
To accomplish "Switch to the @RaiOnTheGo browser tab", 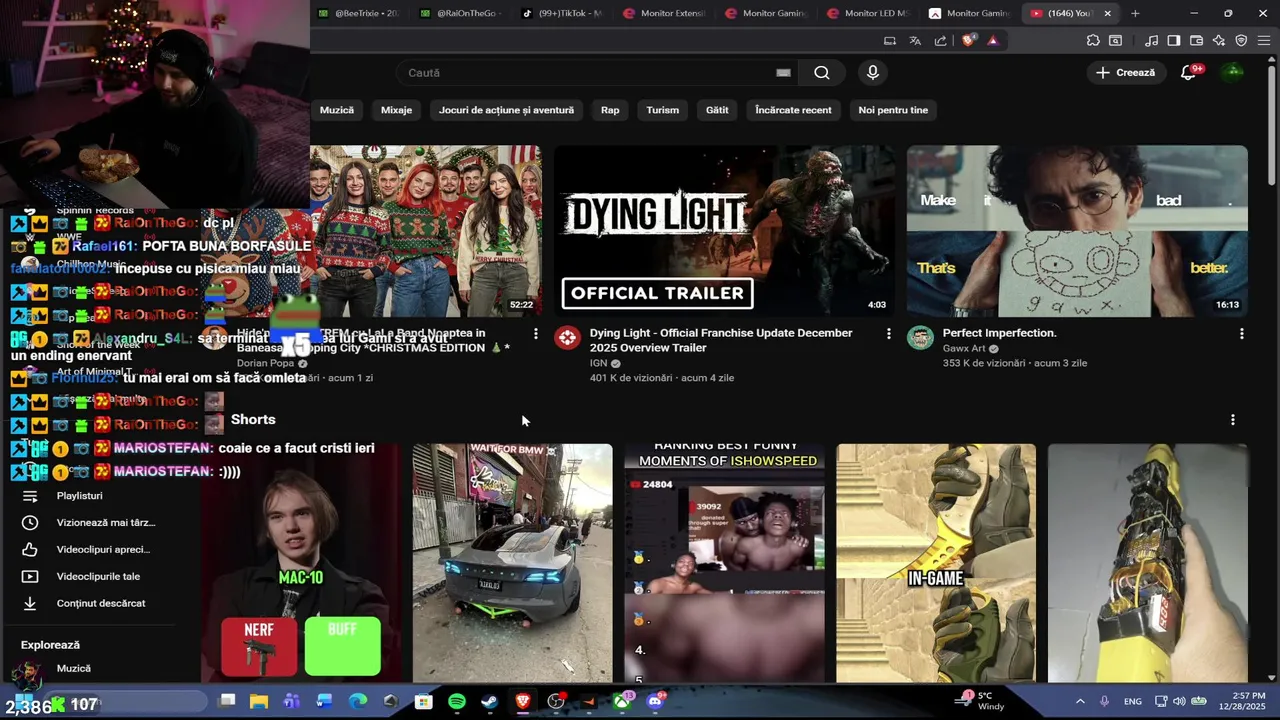I will tap(462, 13).
